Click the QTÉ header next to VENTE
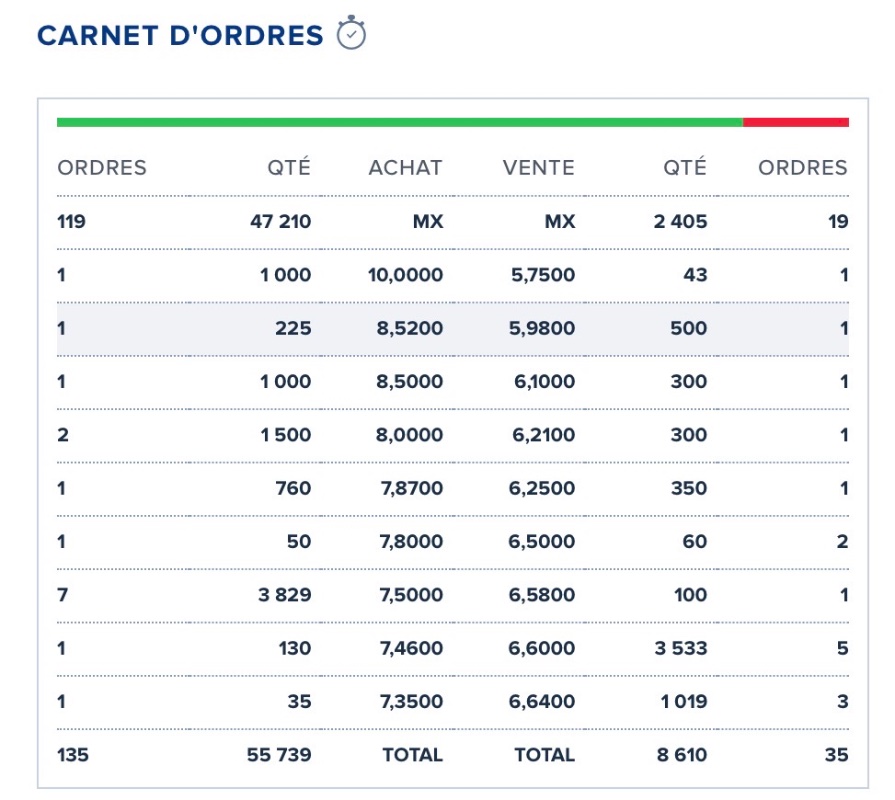The image size is (895, 800). [x=685, y=168]
